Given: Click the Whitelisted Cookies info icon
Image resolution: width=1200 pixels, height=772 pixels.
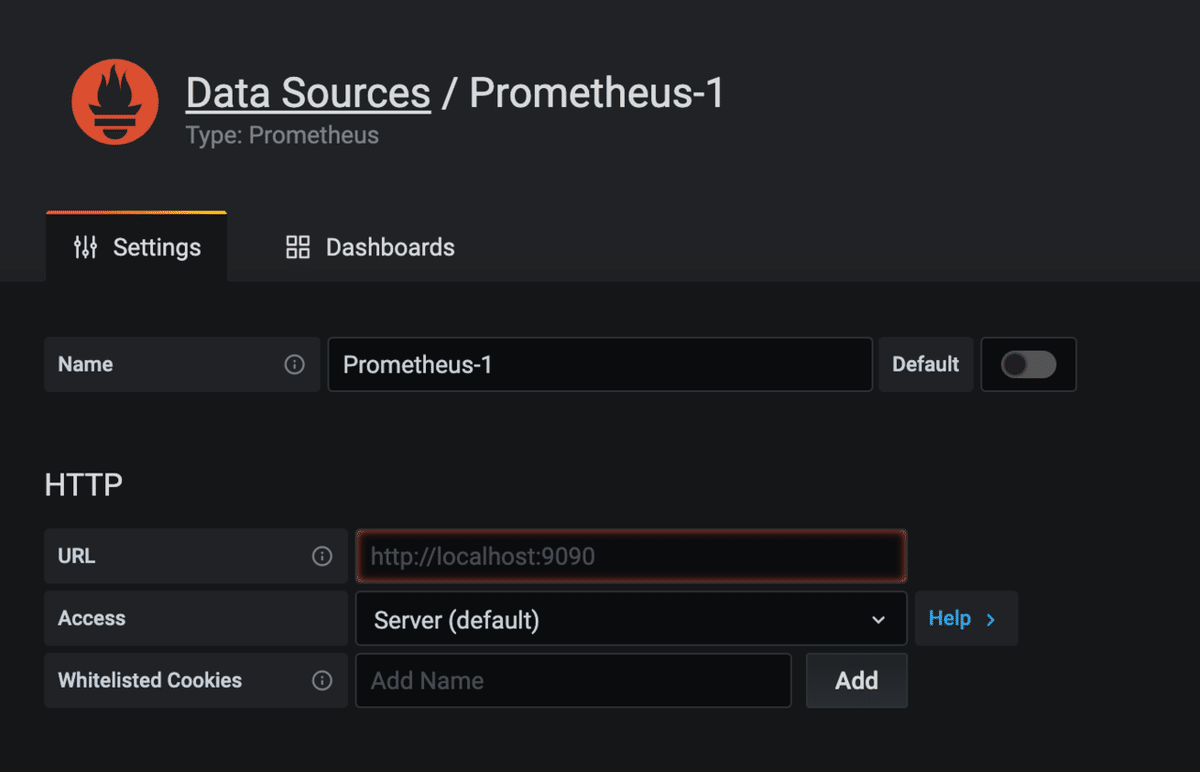Looking at the screenshot, I should point(322,680).
